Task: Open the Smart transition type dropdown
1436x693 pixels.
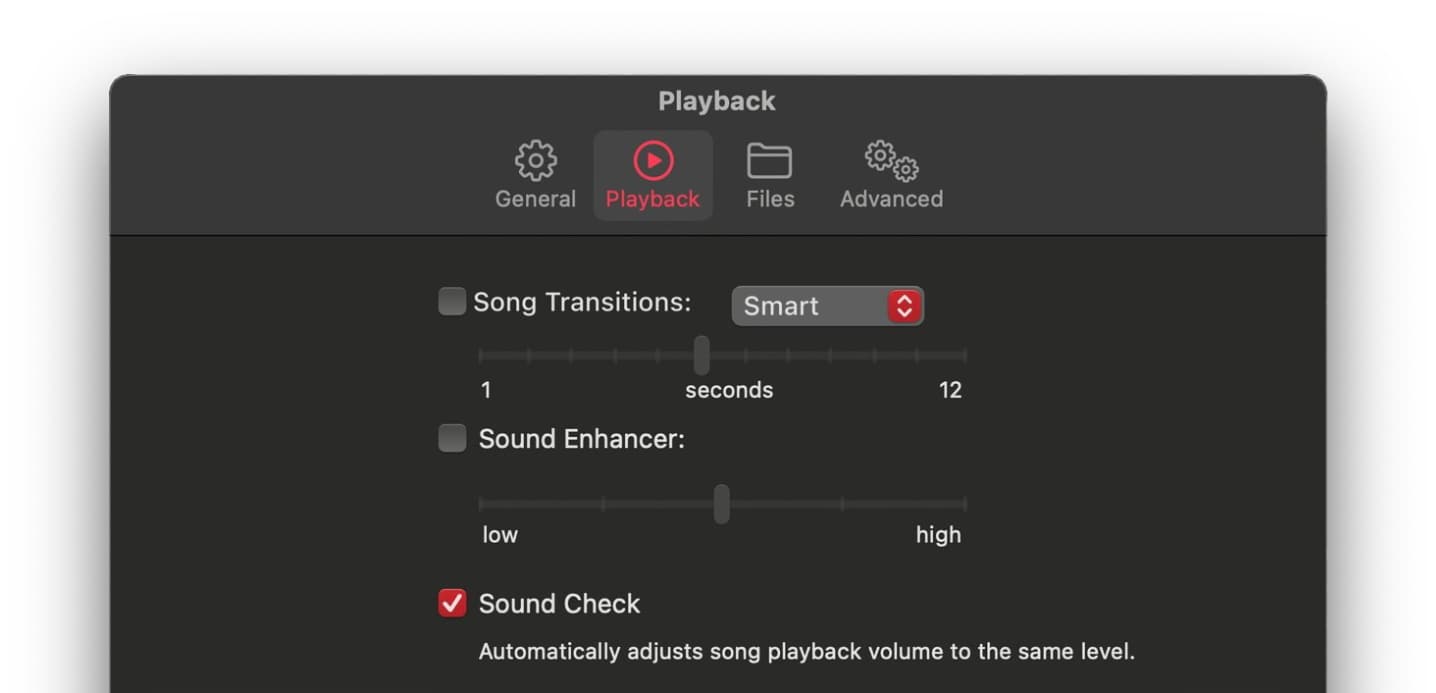Action: point(827,306)
